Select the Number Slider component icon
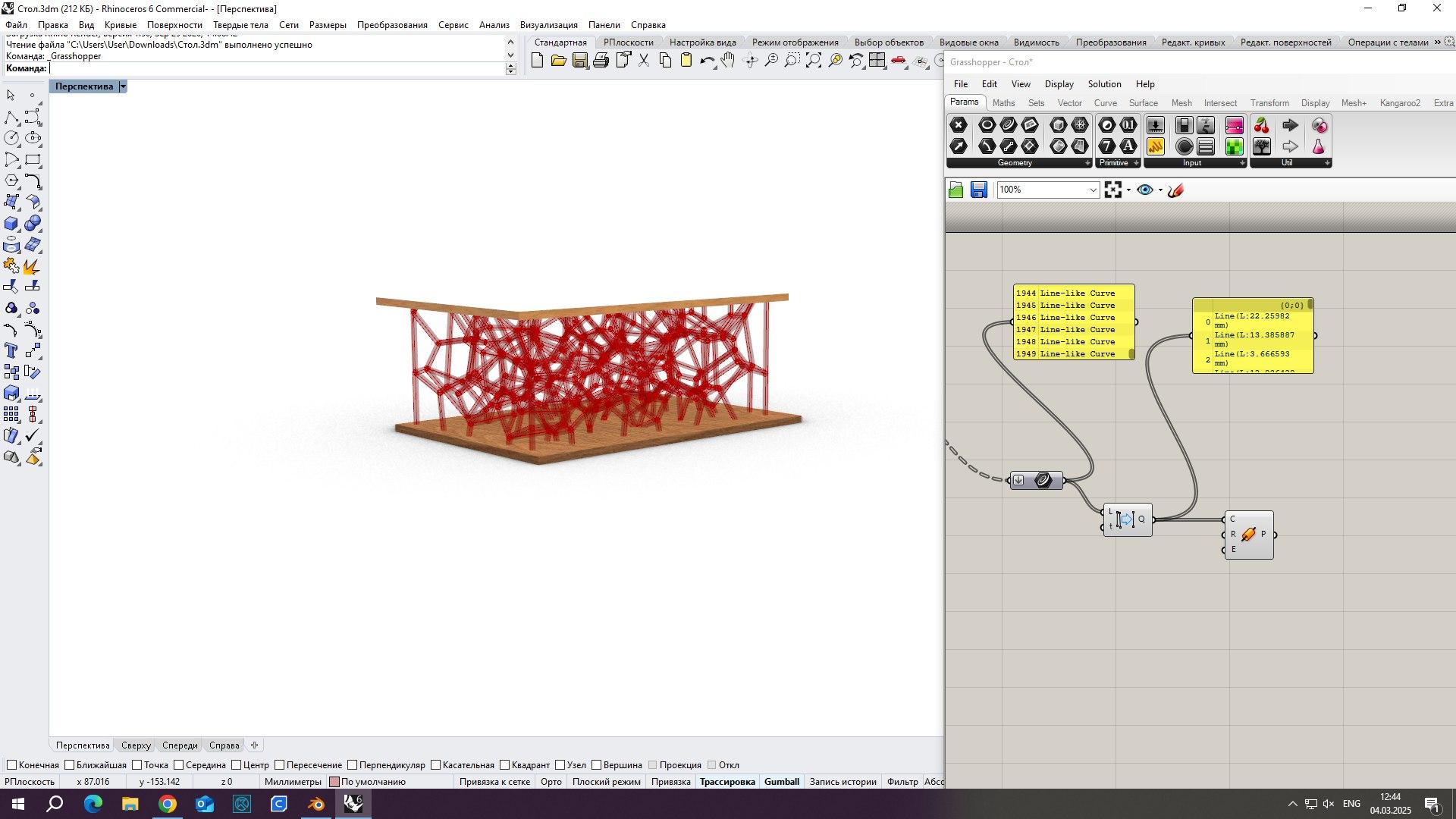 click(x=1155, y=125)
